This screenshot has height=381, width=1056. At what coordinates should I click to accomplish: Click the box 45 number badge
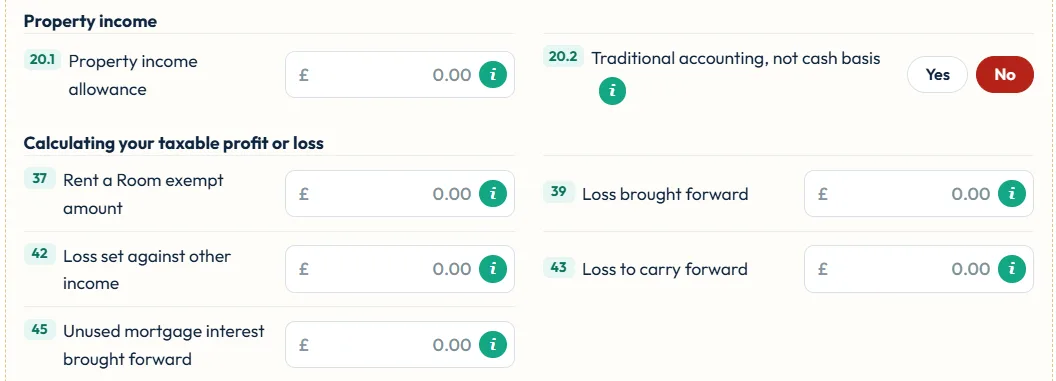39,330
